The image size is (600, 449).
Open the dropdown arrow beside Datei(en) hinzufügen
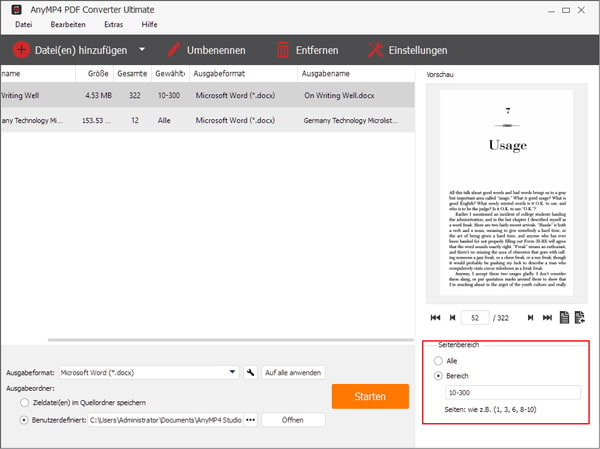click(142, 49)
